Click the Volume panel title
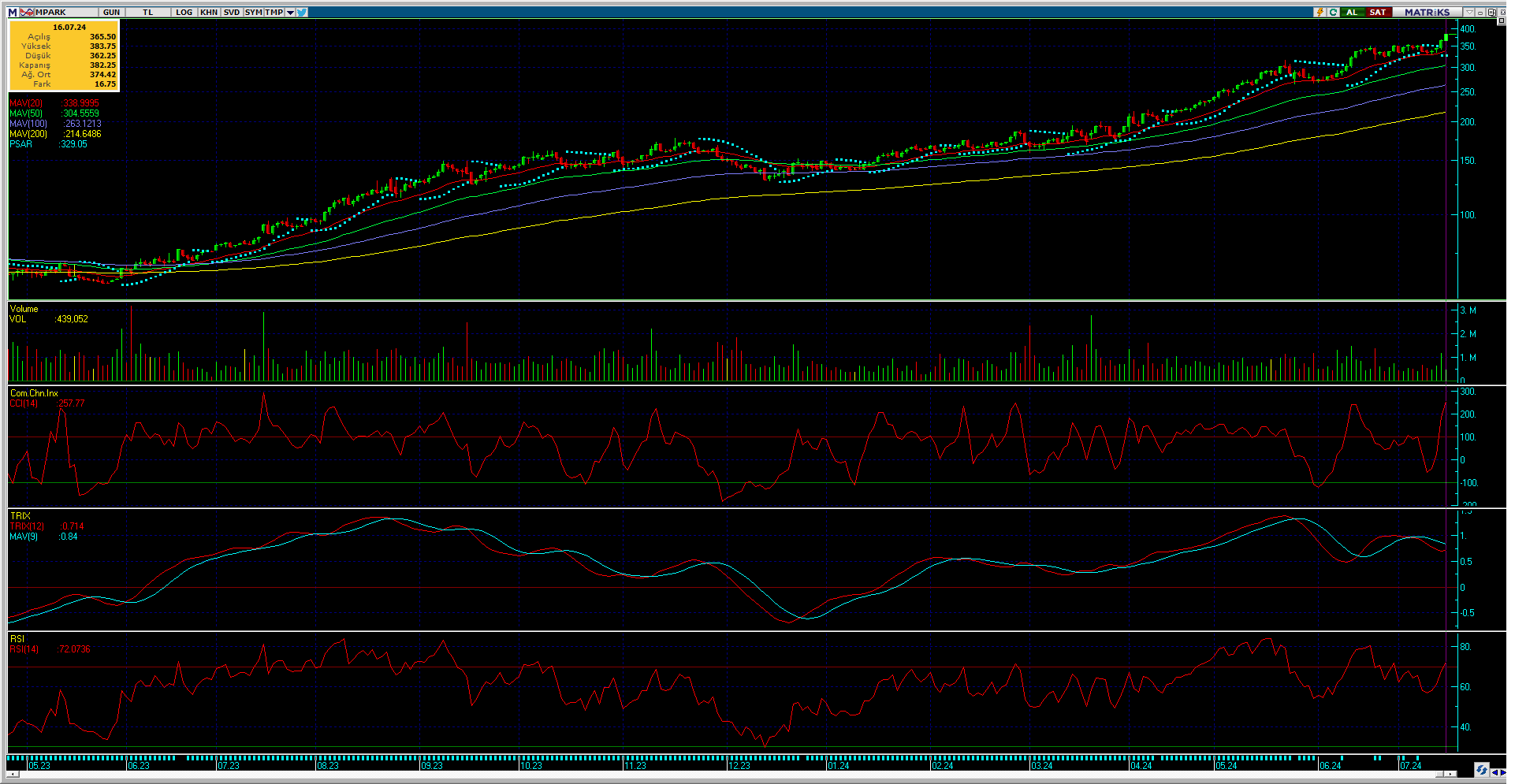This screenshot has width=1515, height=784. click(24, 309)
